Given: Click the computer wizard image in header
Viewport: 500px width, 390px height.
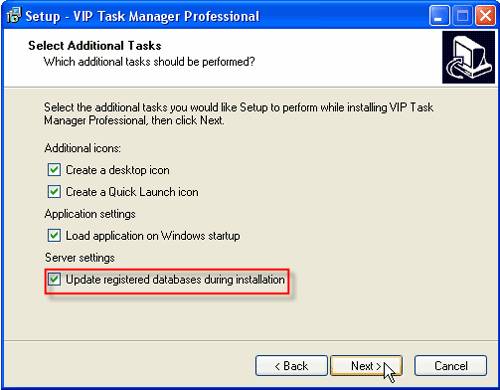Looking at the screenshot, I should [x=469, y=57].
